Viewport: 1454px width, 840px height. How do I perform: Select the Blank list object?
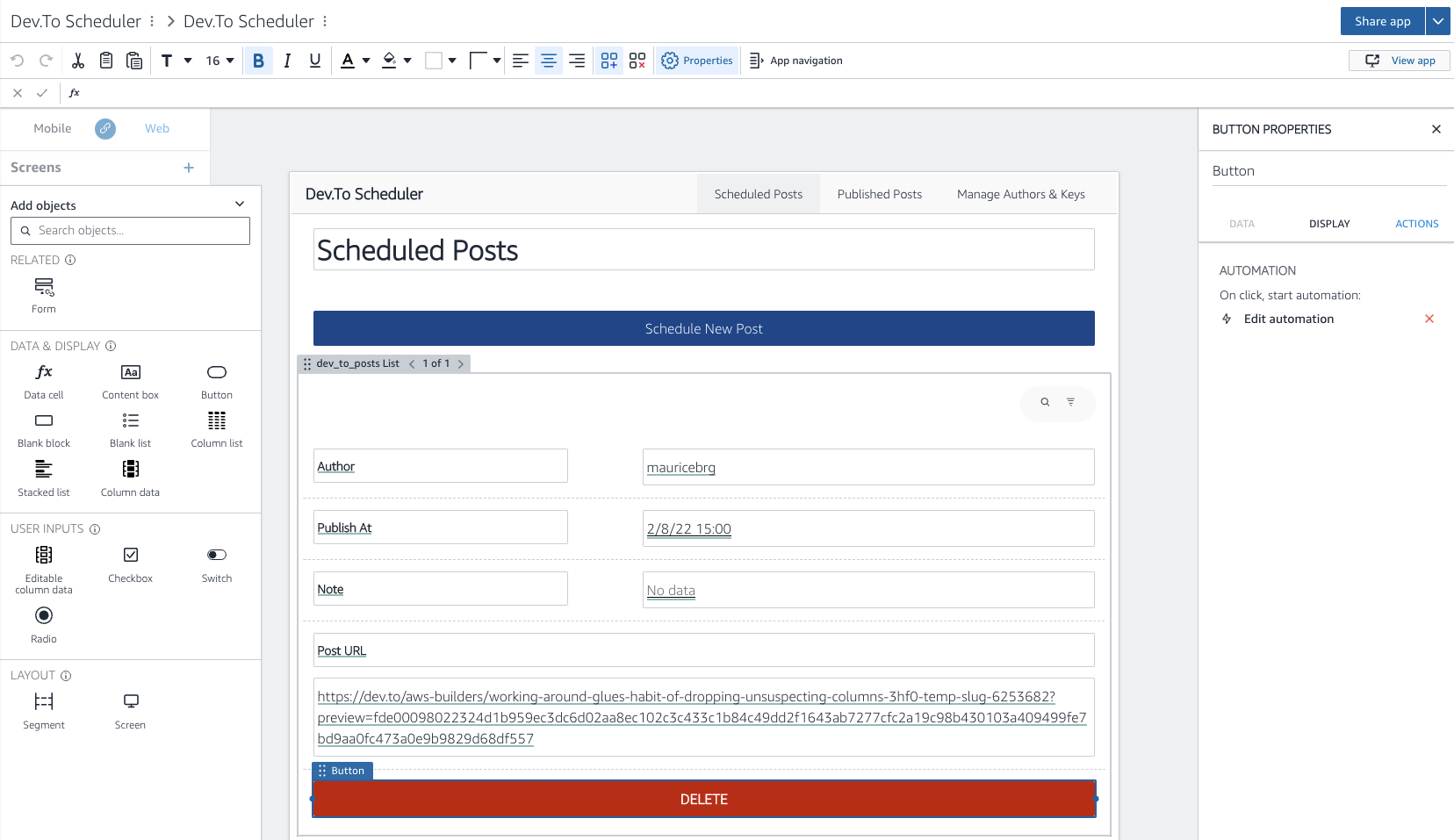[130, 430]
